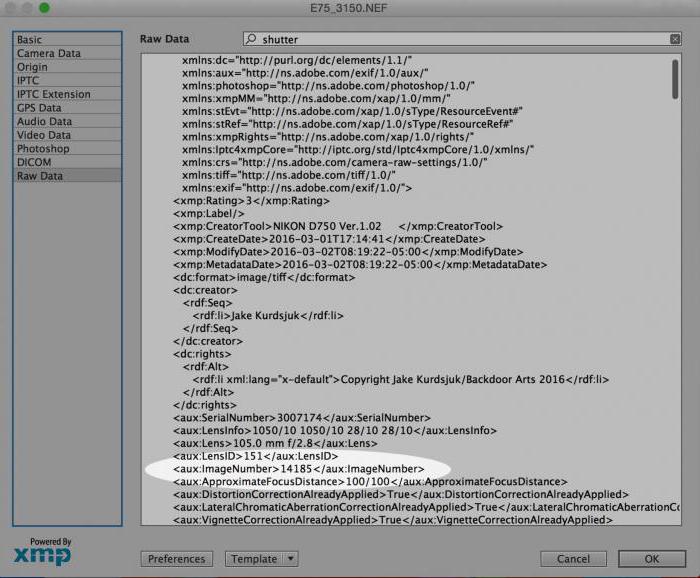
Task: Click the dc:format image/tiff line
Action: click(x=264, y=277)
